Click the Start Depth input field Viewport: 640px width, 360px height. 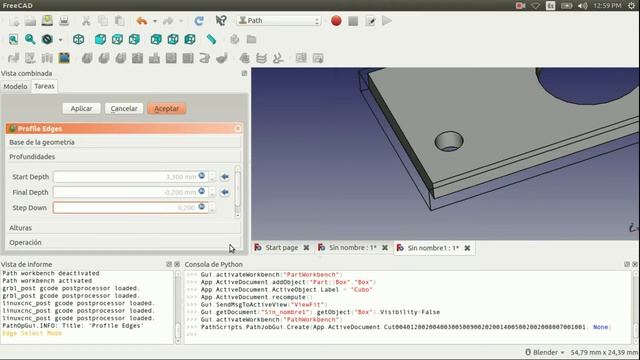click(x=131, y=177)
